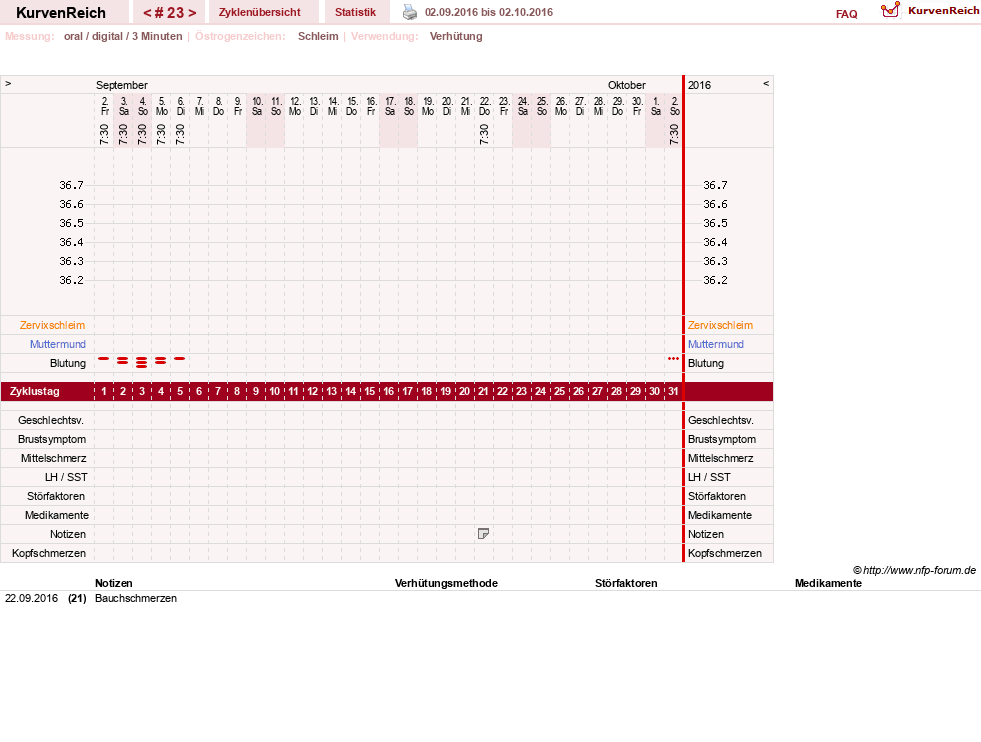981x742 pixels.
Task: Click the left Mittelschmerz row label
Action: tap(54, 458)
